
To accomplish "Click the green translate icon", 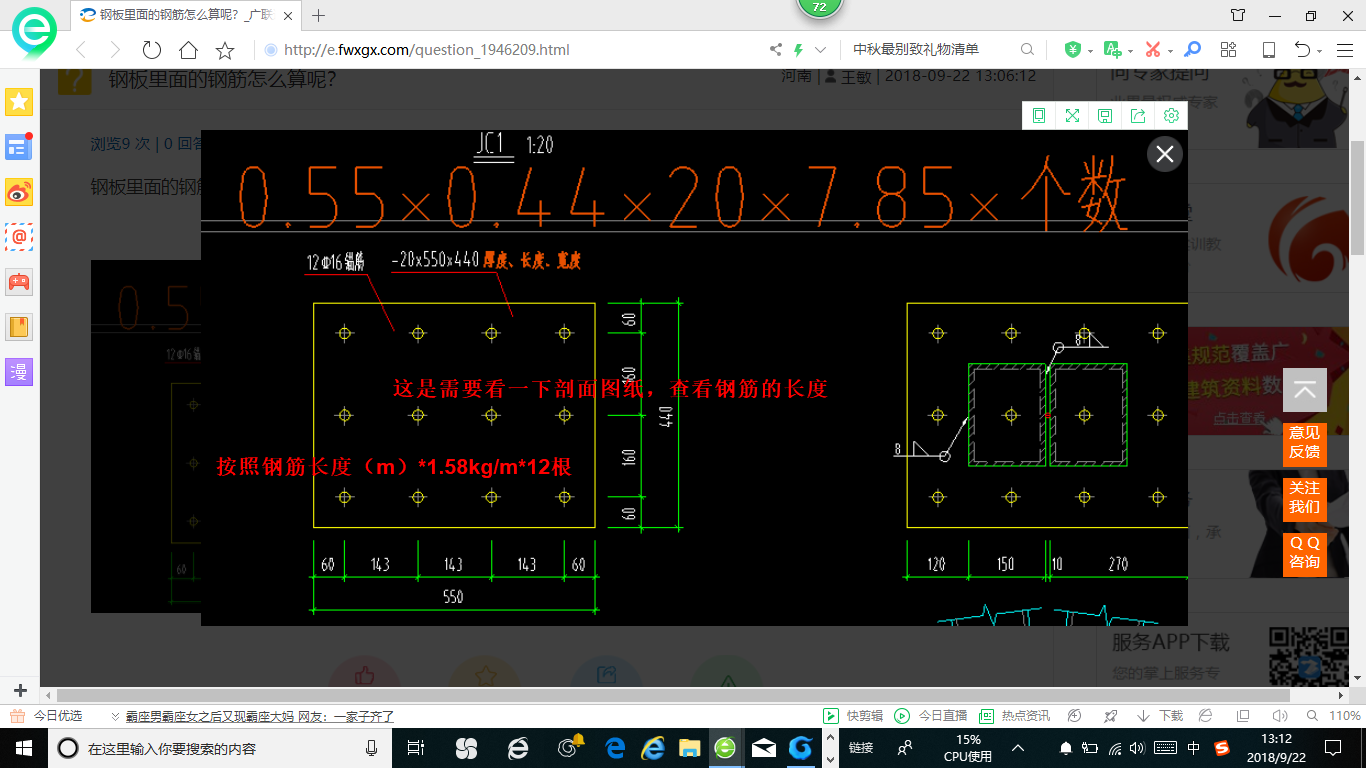I will (1112, 50).
